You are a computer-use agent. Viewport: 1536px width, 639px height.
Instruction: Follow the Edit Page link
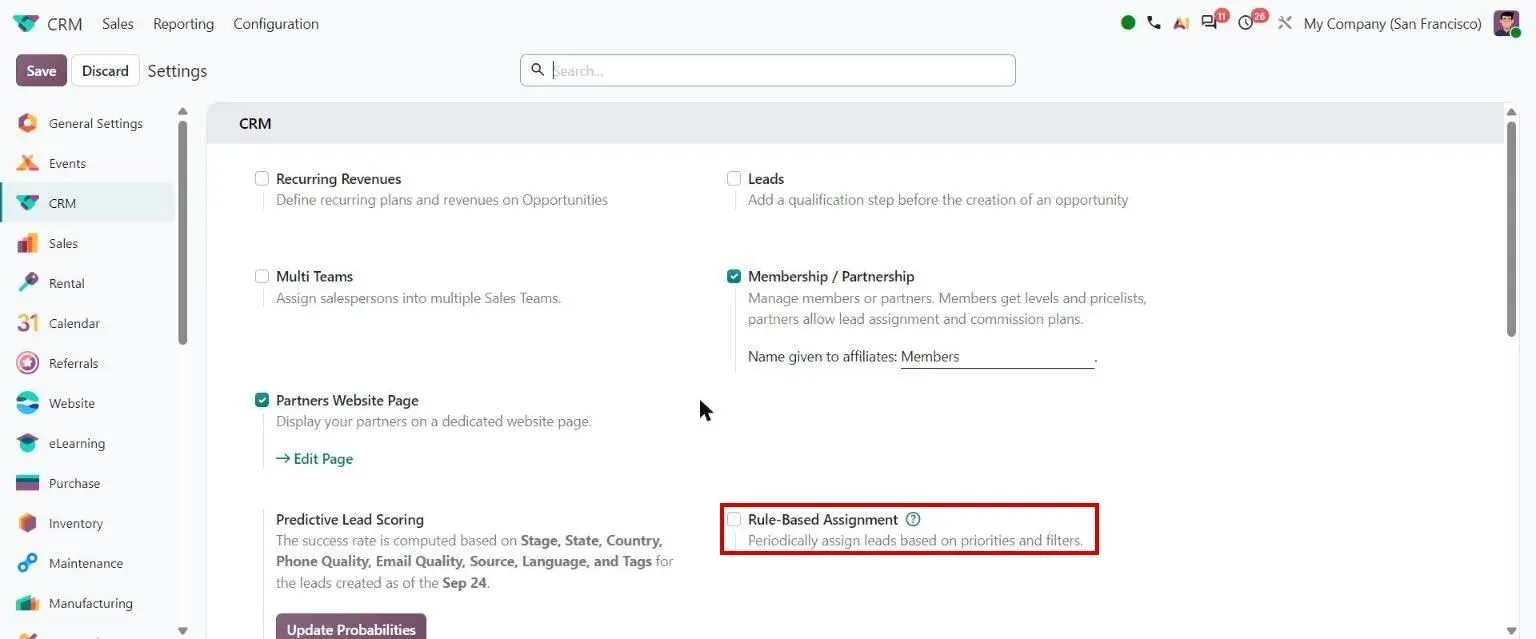[314, 458]
